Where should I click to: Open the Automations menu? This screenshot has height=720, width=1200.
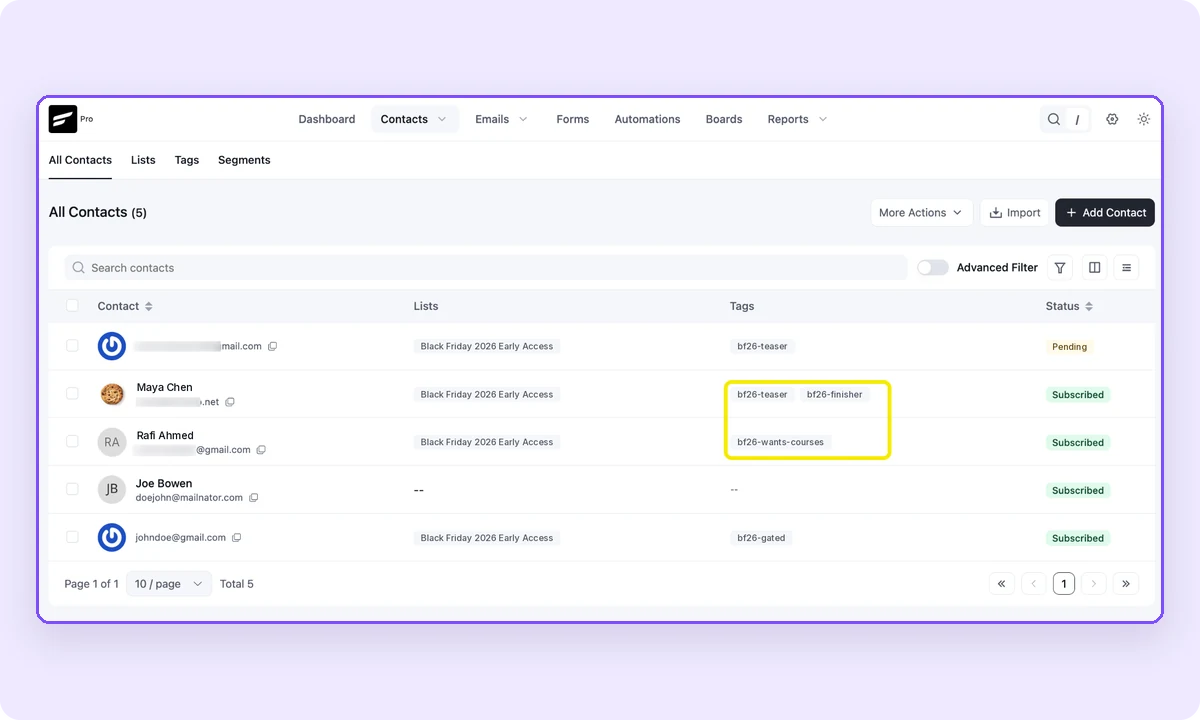point(647,119)
